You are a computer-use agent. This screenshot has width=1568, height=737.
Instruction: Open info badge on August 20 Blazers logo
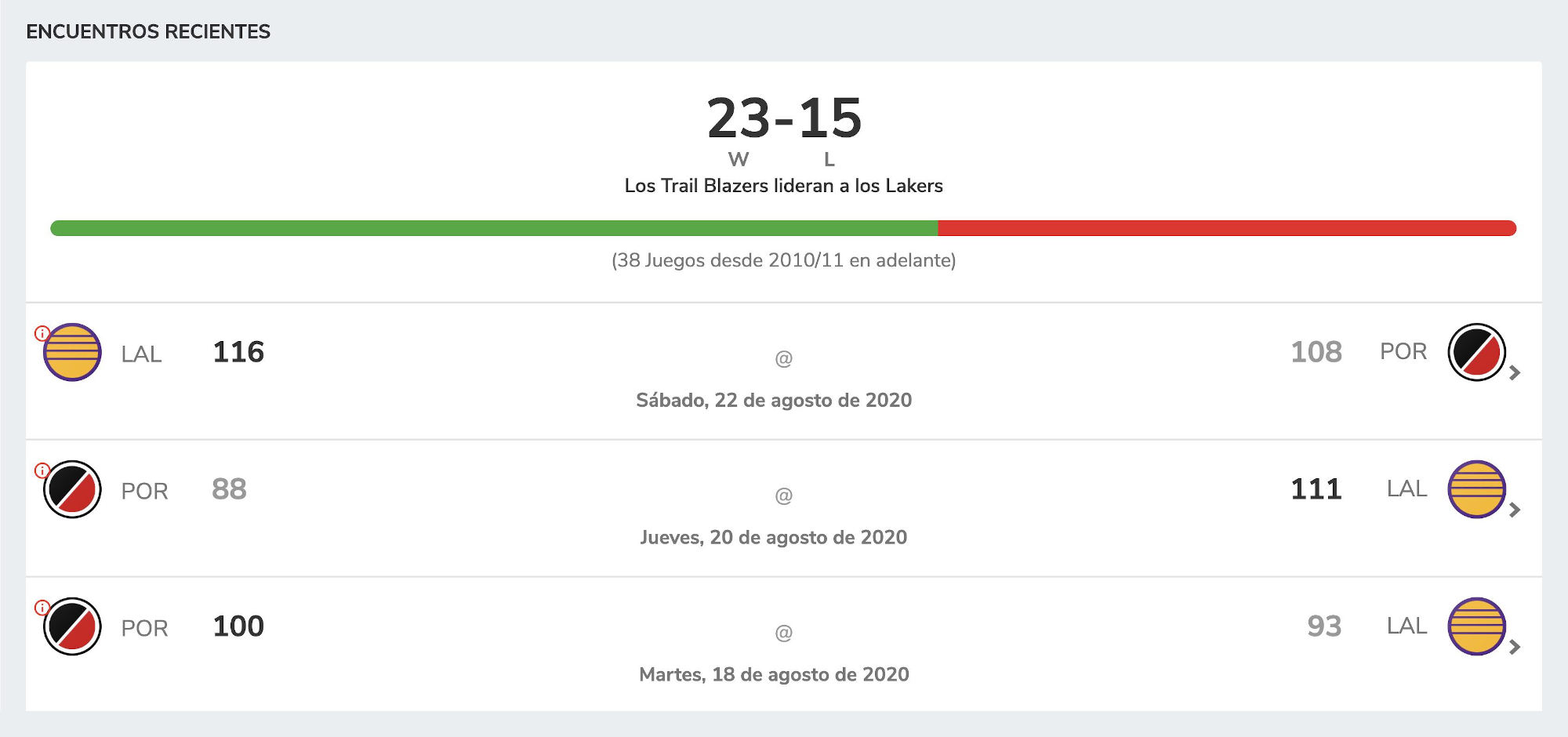pos(42,470)
